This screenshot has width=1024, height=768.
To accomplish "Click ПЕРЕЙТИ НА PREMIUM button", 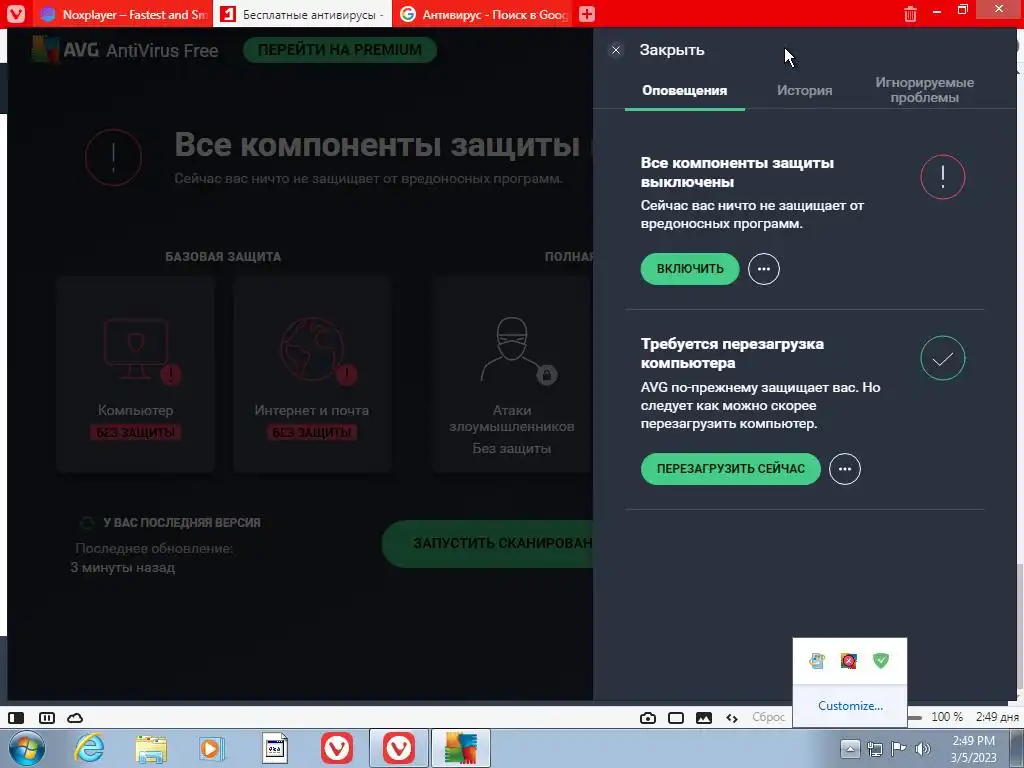I will [x=340, y=50].
